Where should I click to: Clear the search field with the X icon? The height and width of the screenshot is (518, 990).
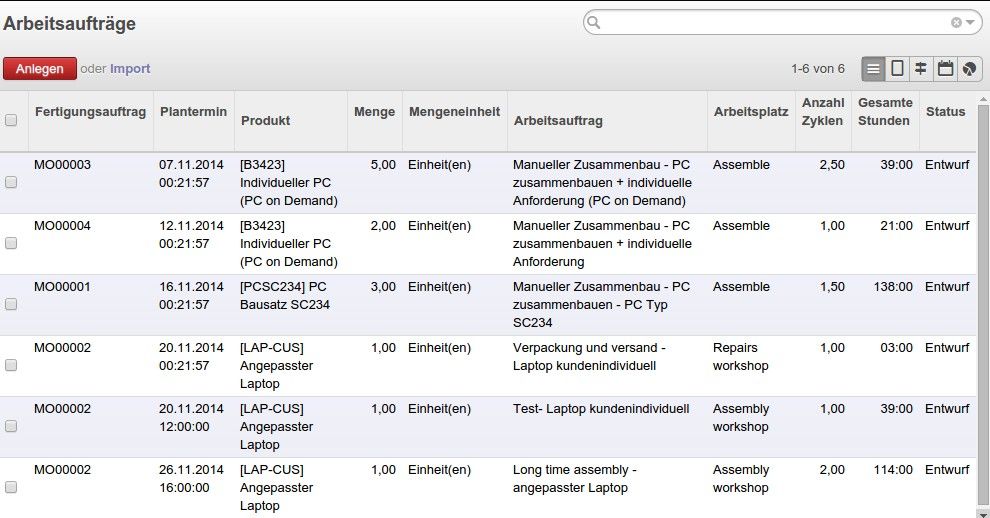[x=956, y=22]
